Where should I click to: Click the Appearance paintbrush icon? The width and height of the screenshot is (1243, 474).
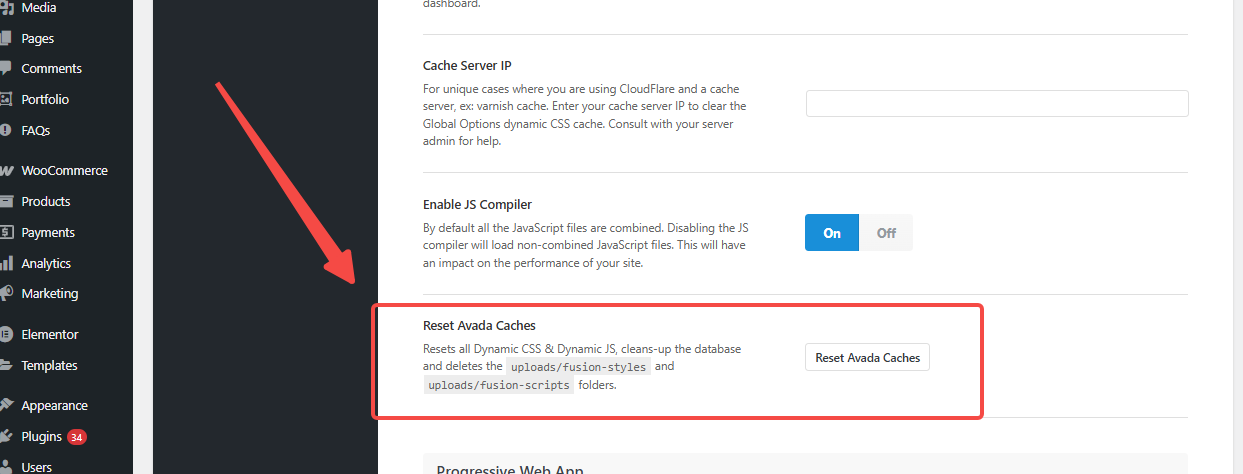coord(6,406)
